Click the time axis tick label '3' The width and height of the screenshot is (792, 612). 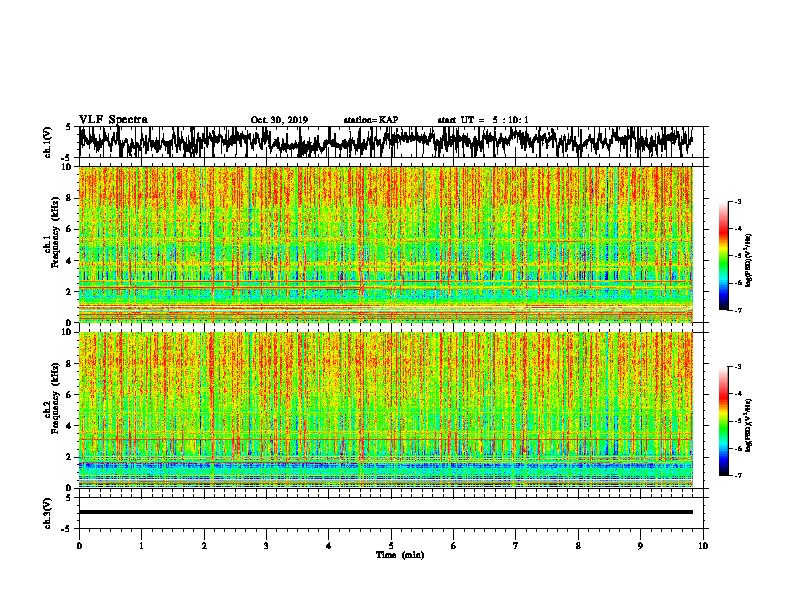[266, 545]
